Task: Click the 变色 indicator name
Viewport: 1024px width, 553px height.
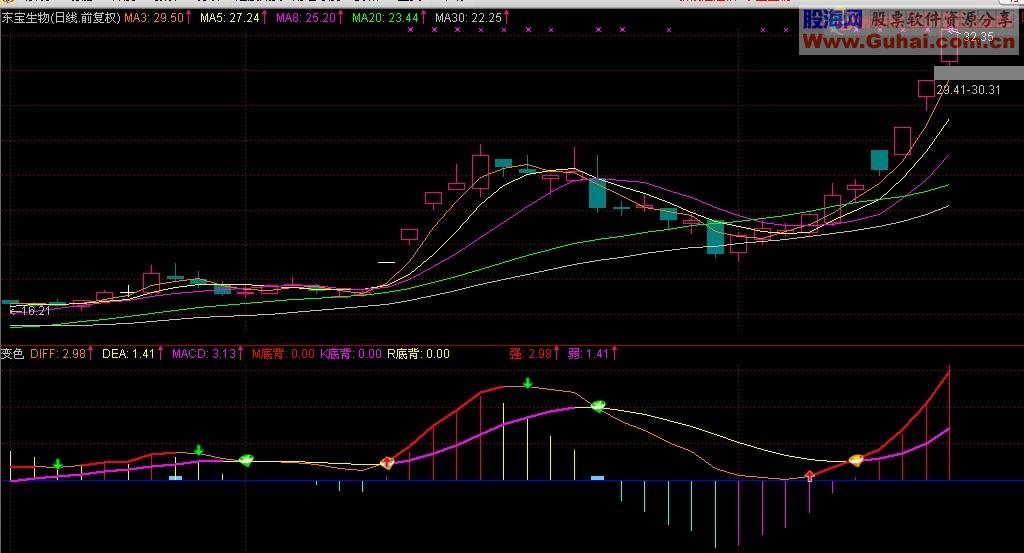Action: pos(12,354)
